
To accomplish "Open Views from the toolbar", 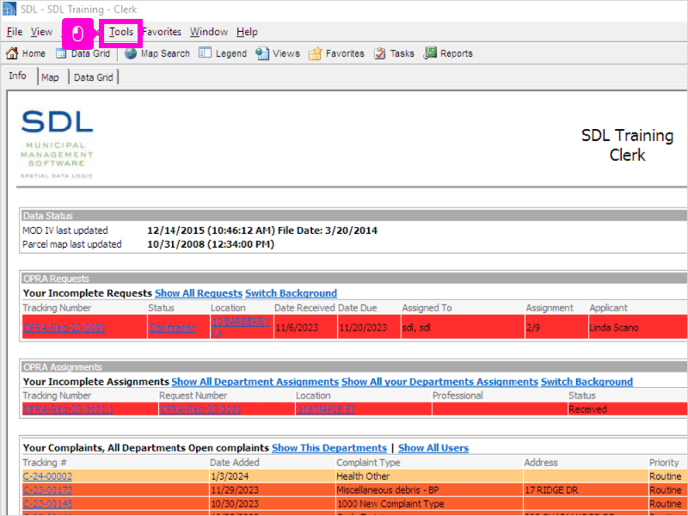I will pyautogui.click(x=278, y=54).
